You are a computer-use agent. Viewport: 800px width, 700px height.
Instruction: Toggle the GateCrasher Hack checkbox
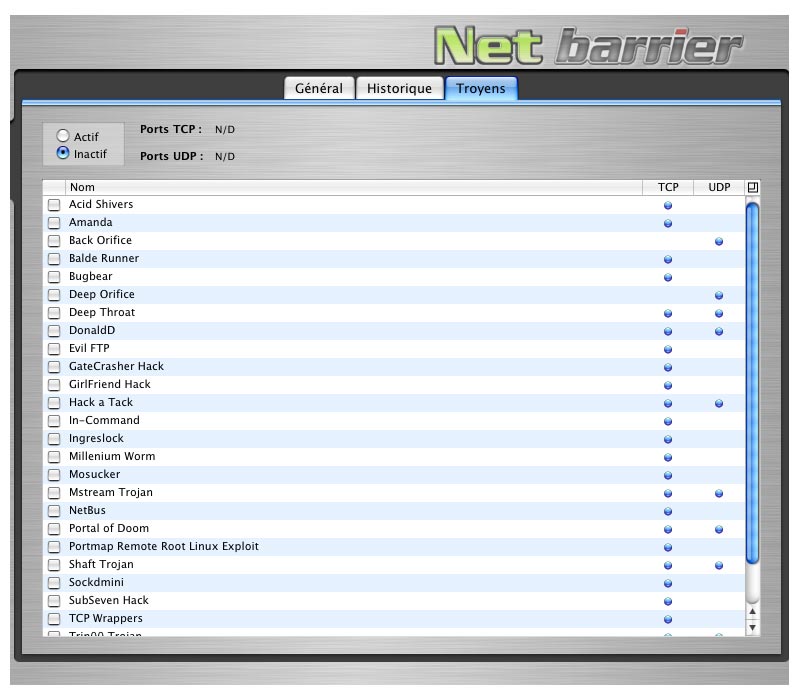(54, 367)
